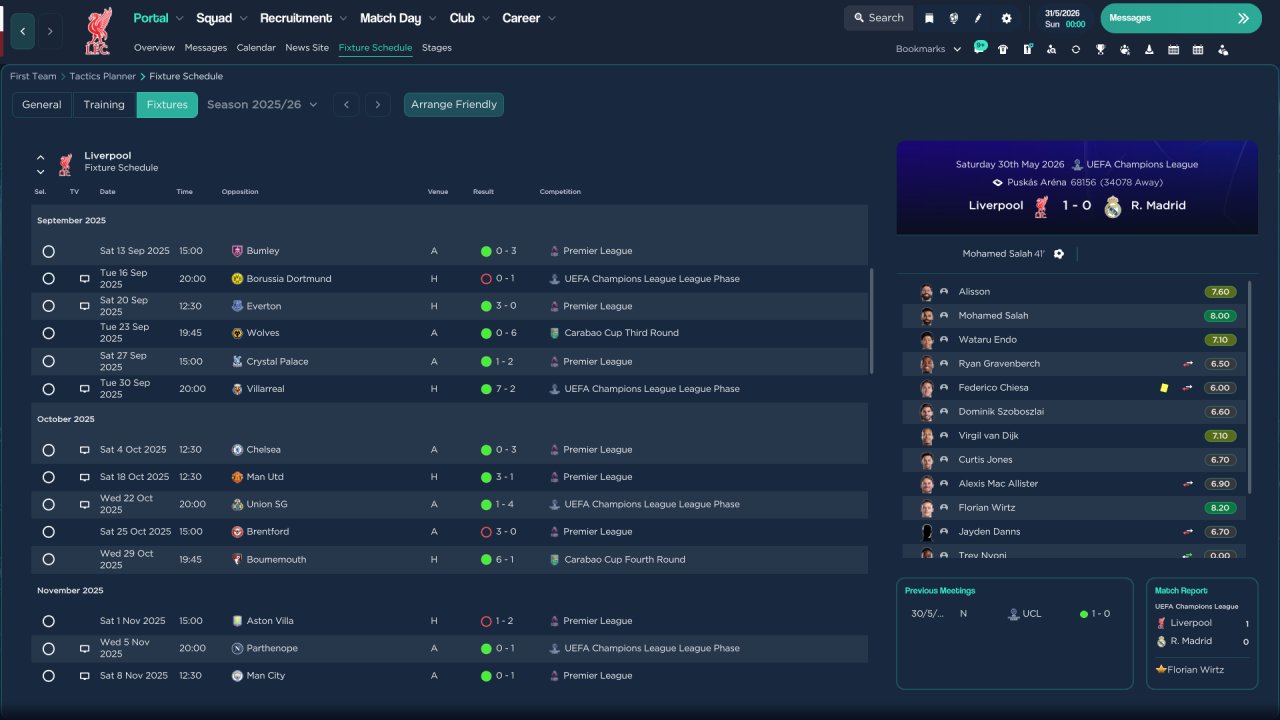Screen dimensions: 1280x720
Task: Expand the Bookmarks dropdown
Action: click(x=928, y=49)
